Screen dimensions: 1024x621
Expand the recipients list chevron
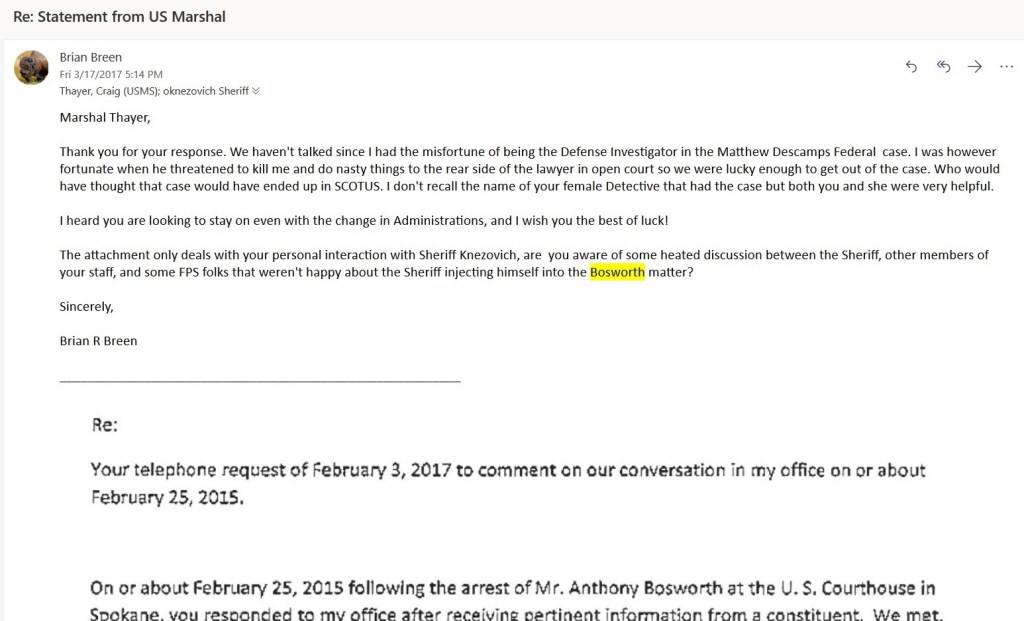point(256,91)
